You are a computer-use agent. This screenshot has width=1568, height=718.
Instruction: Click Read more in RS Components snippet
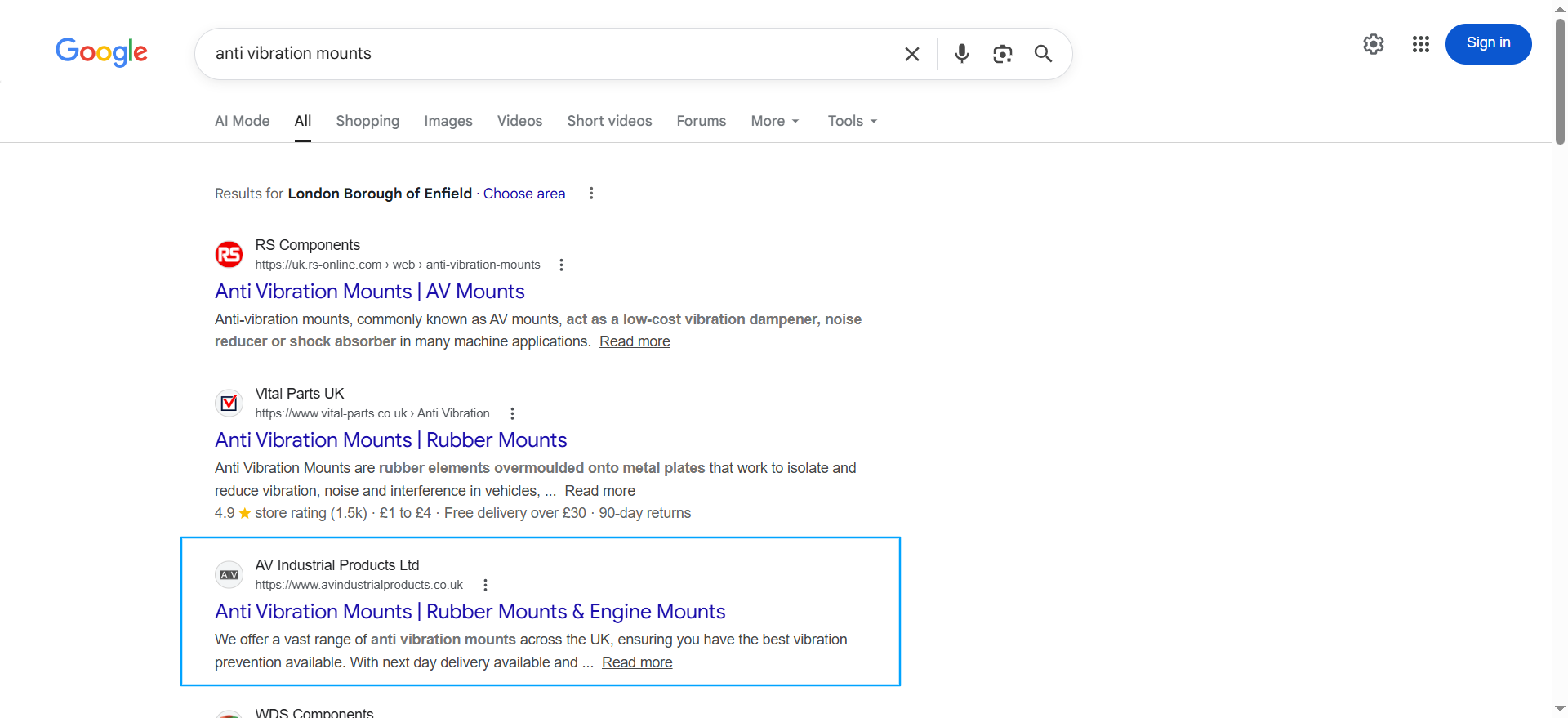pos(635,341)
